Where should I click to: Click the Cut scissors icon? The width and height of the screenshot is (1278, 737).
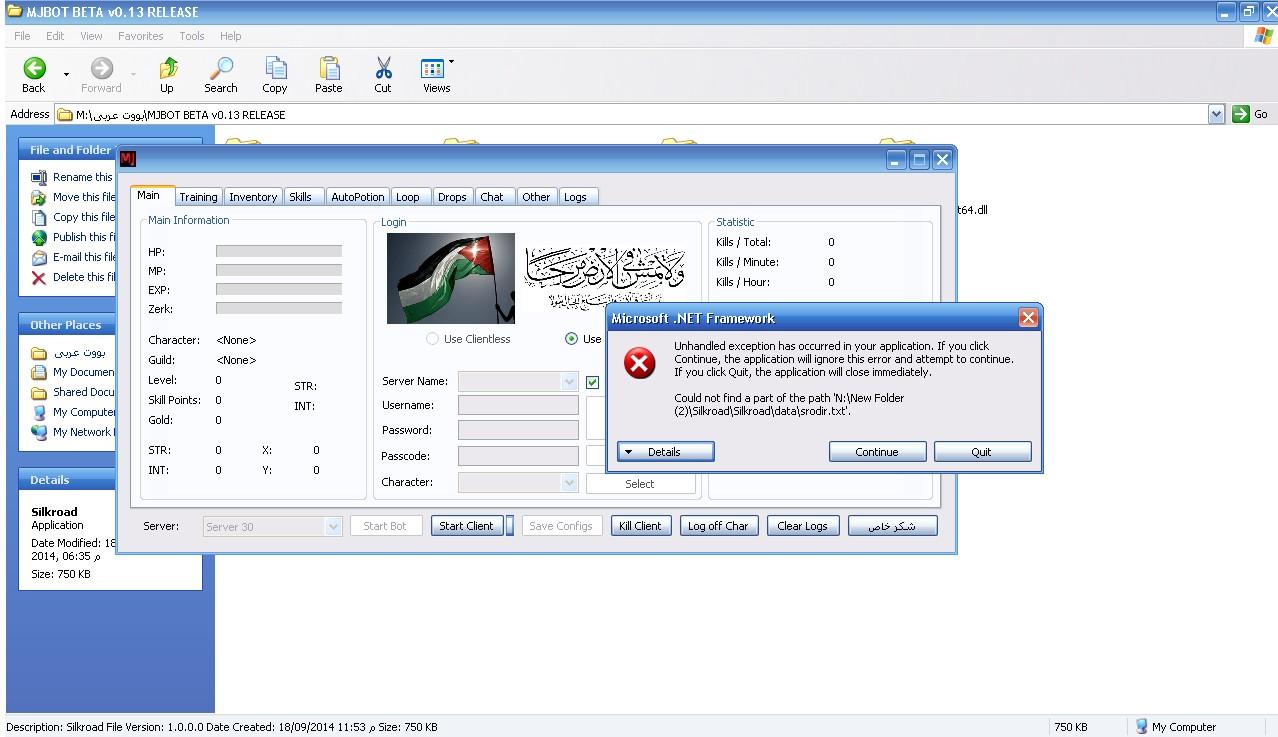coord(383,68)
